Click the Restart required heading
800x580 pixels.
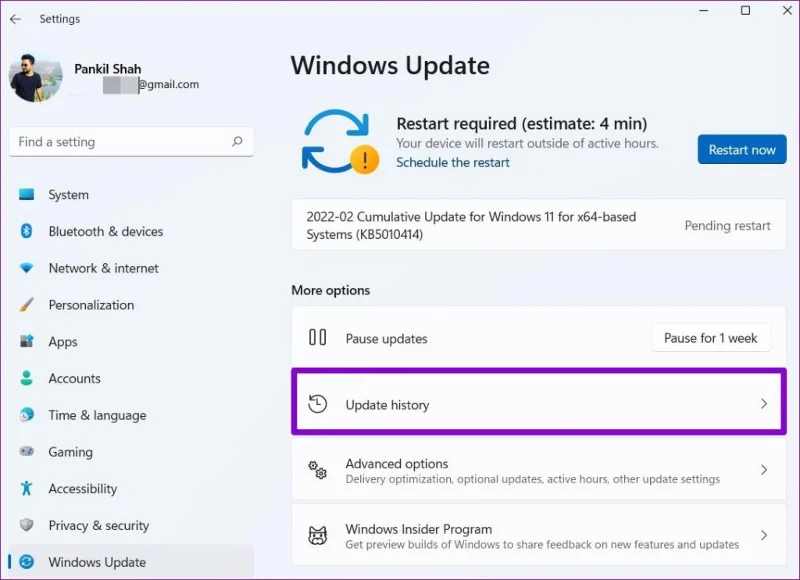tap(521, 123)
